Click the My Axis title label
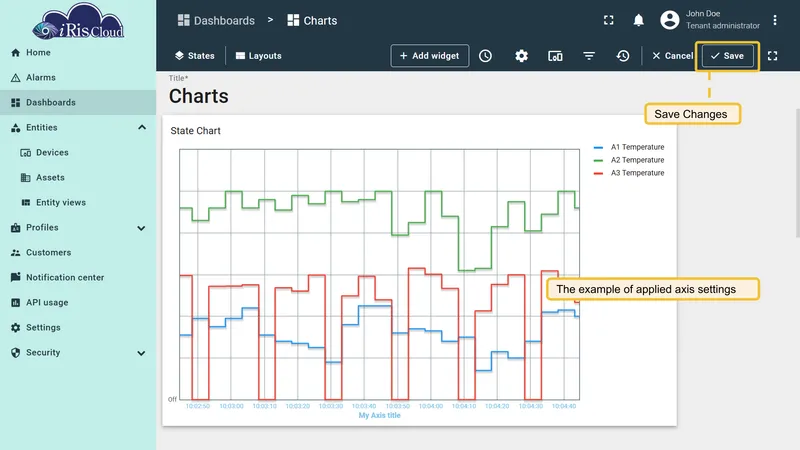This screenshot has width=800, height=450. pos(379,415)
